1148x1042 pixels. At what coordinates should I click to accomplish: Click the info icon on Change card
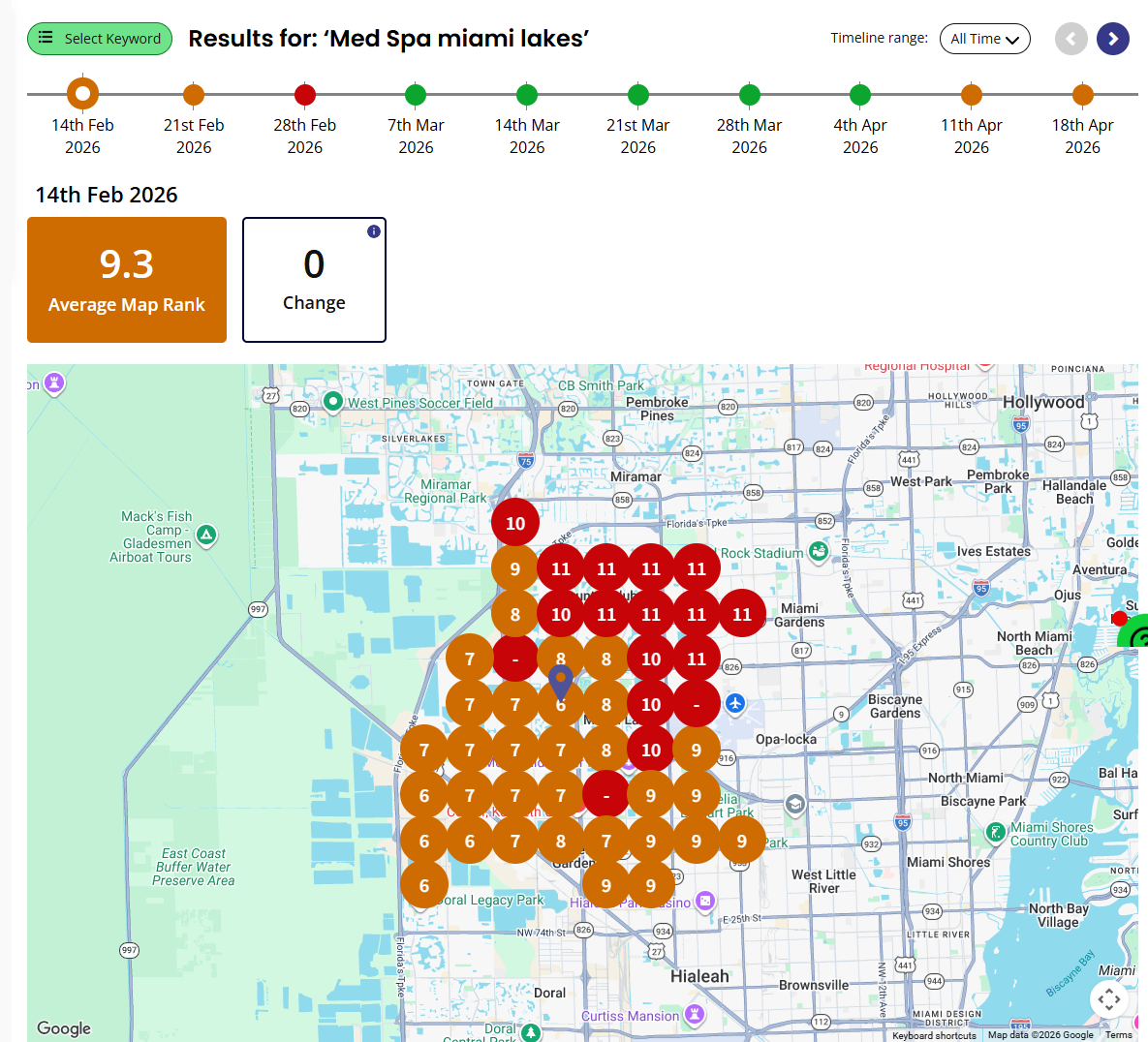pyautogui.click(x=374, y=231)
